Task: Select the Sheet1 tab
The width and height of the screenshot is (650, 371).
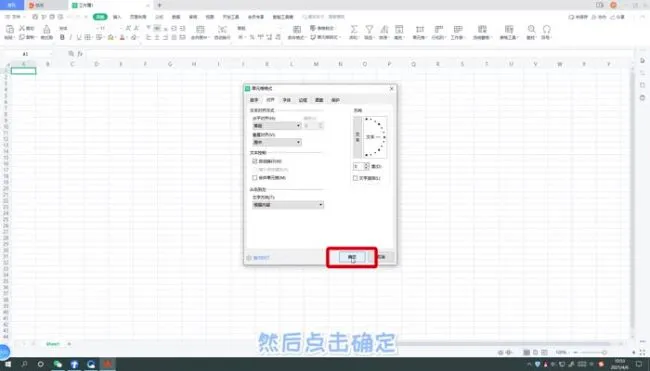Action: point(53,344)
